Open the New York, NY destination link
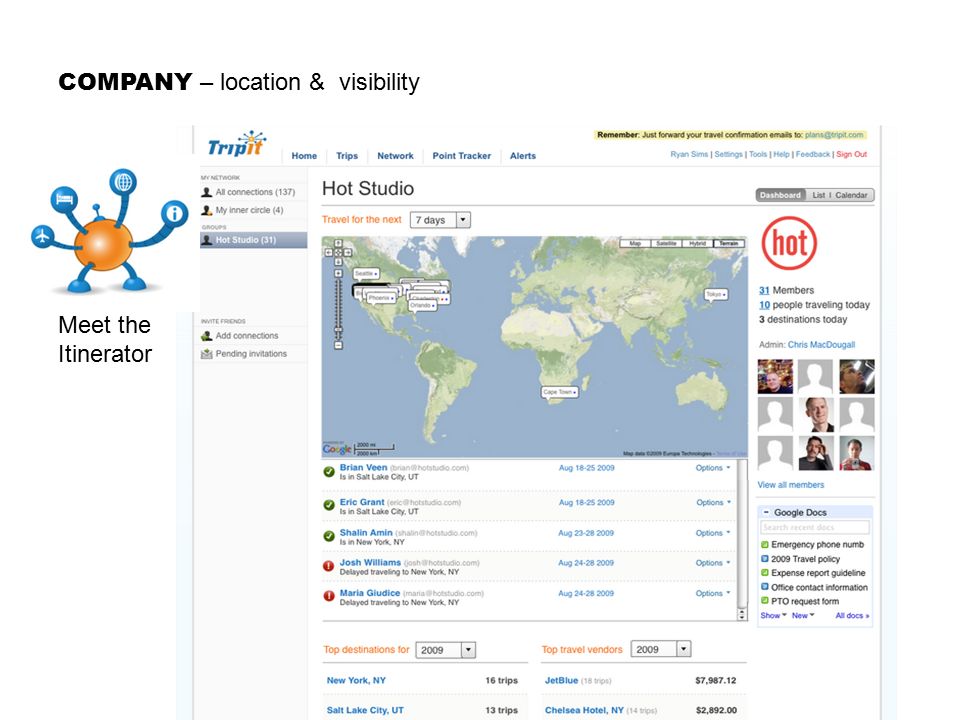960x720 pixels. (356, 680)
